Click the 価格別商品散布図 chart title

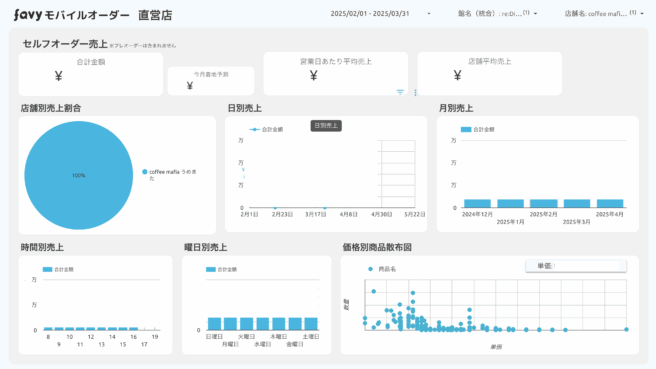[377, 247]
